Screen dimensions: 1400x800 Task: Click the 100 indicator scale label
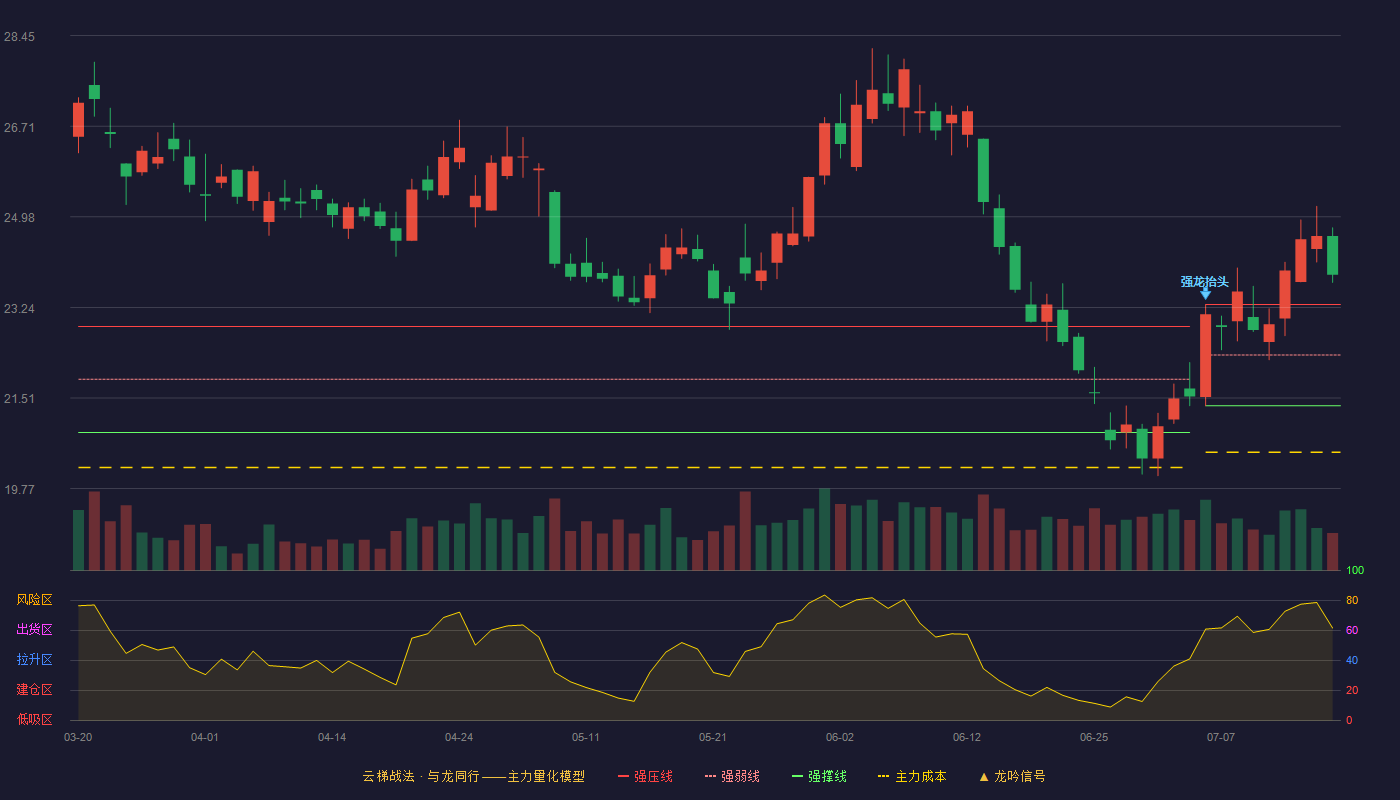tap(1355, 571)
